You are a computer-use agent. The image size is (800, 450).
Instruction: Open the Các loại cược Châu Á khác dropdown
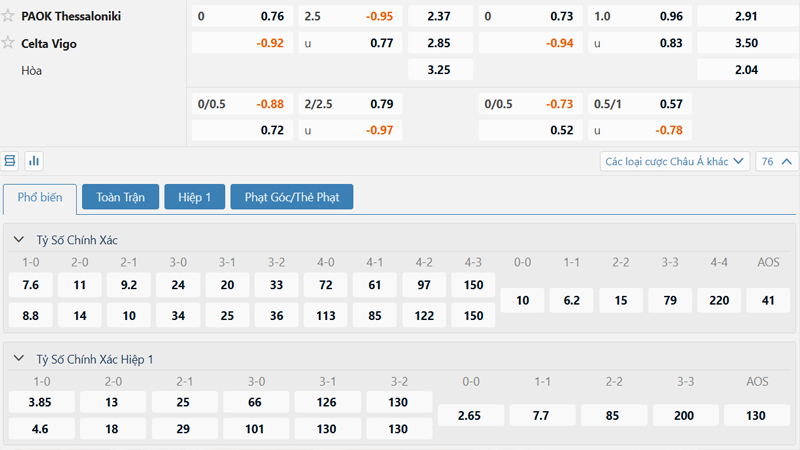[675, 161]
